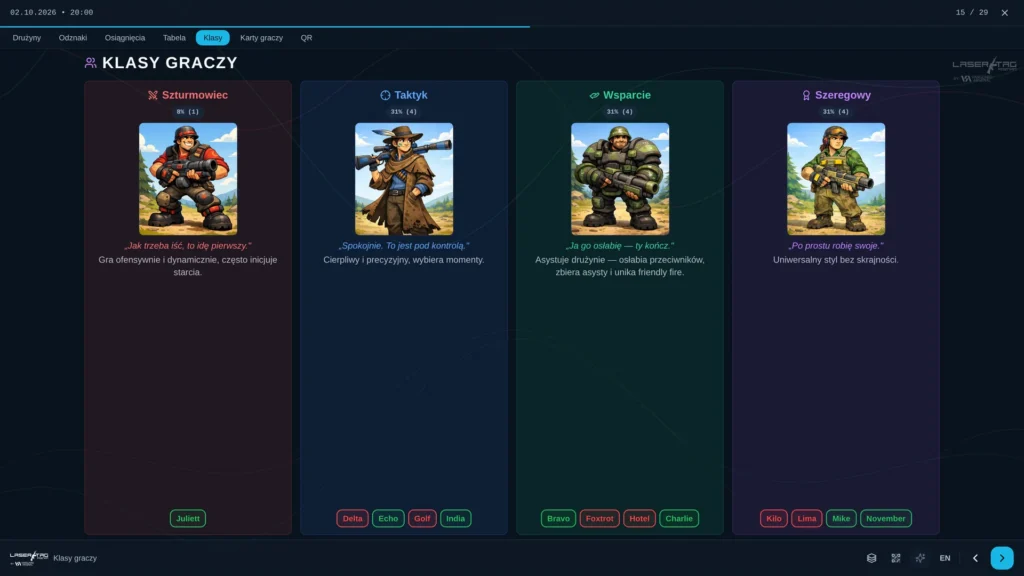Click the Klasy graczy people icon

(91, 63)
